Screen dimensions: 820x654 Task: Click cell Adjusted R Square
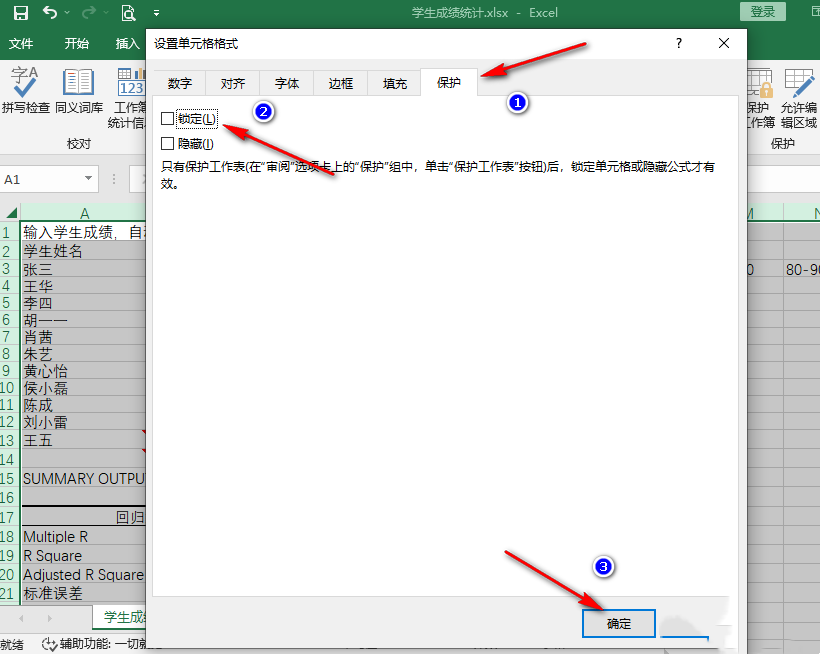tap(84, 574)
